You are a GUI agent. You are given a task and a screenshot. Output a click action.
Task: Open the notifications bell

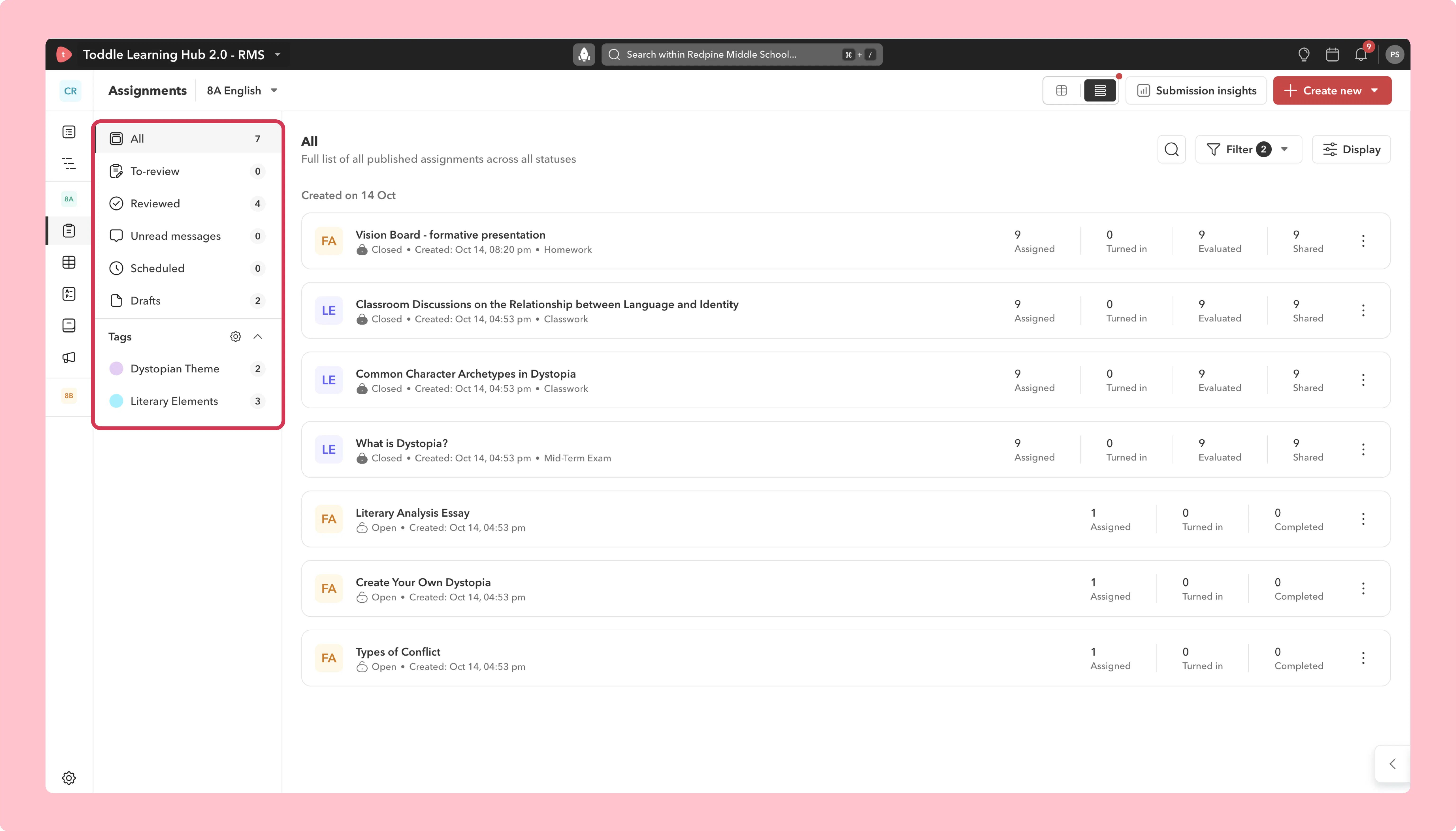[x=1361, y=54]
